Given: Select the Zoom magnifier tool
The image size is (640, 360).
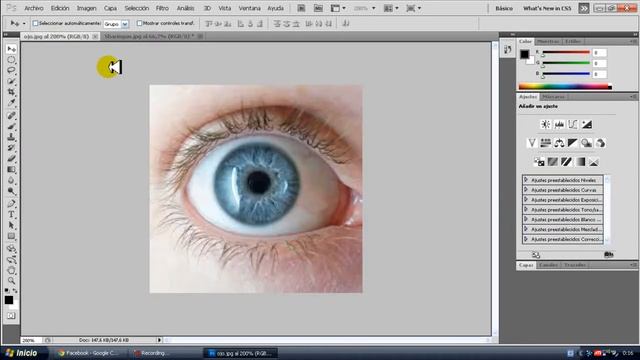Looking at the screenshot, I should (x=11, y=281).
